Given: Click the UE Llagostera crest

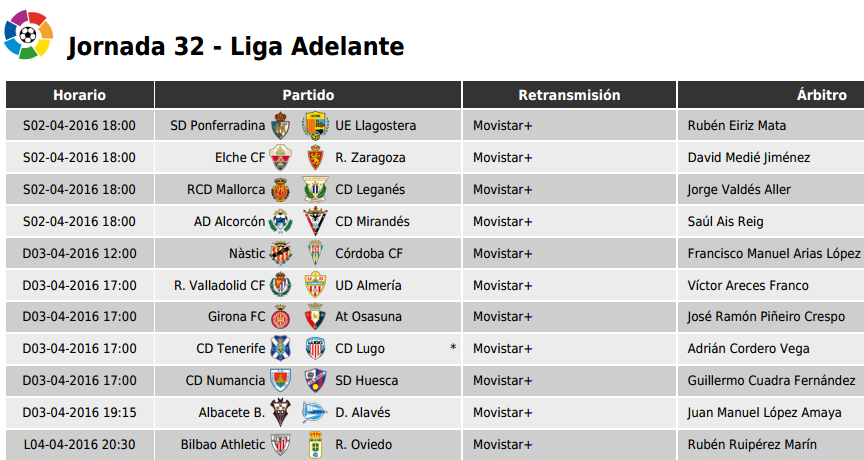Looking at the screenshot, I should point(316,126).
